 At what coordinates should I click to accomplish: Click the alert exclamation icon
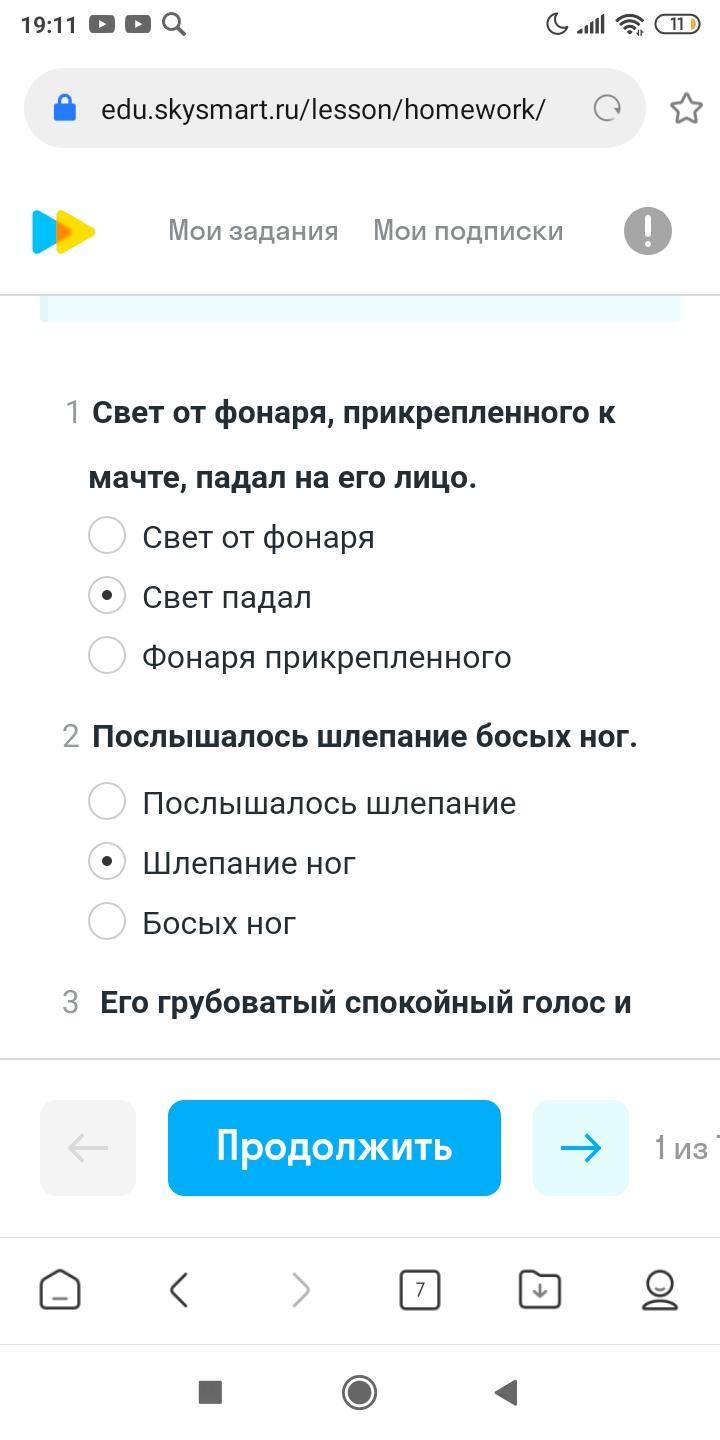[x=648, y=231]
